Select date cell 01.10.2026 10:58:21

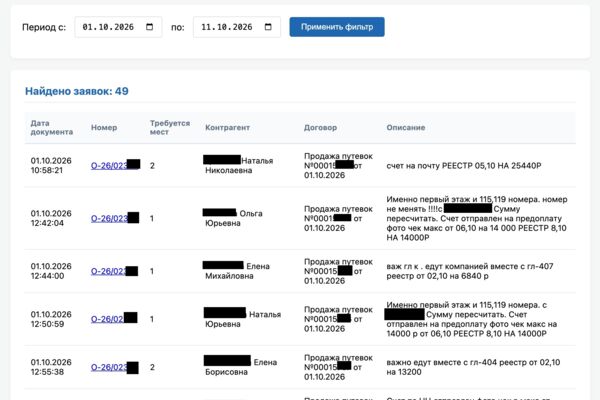coord(51,165)
